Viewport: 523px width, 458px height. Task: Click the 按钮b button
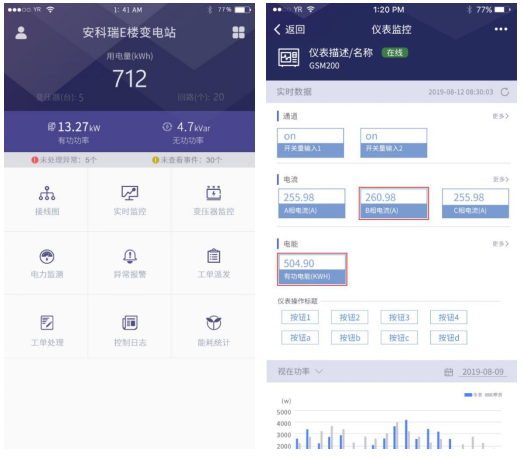coord(350,338)
